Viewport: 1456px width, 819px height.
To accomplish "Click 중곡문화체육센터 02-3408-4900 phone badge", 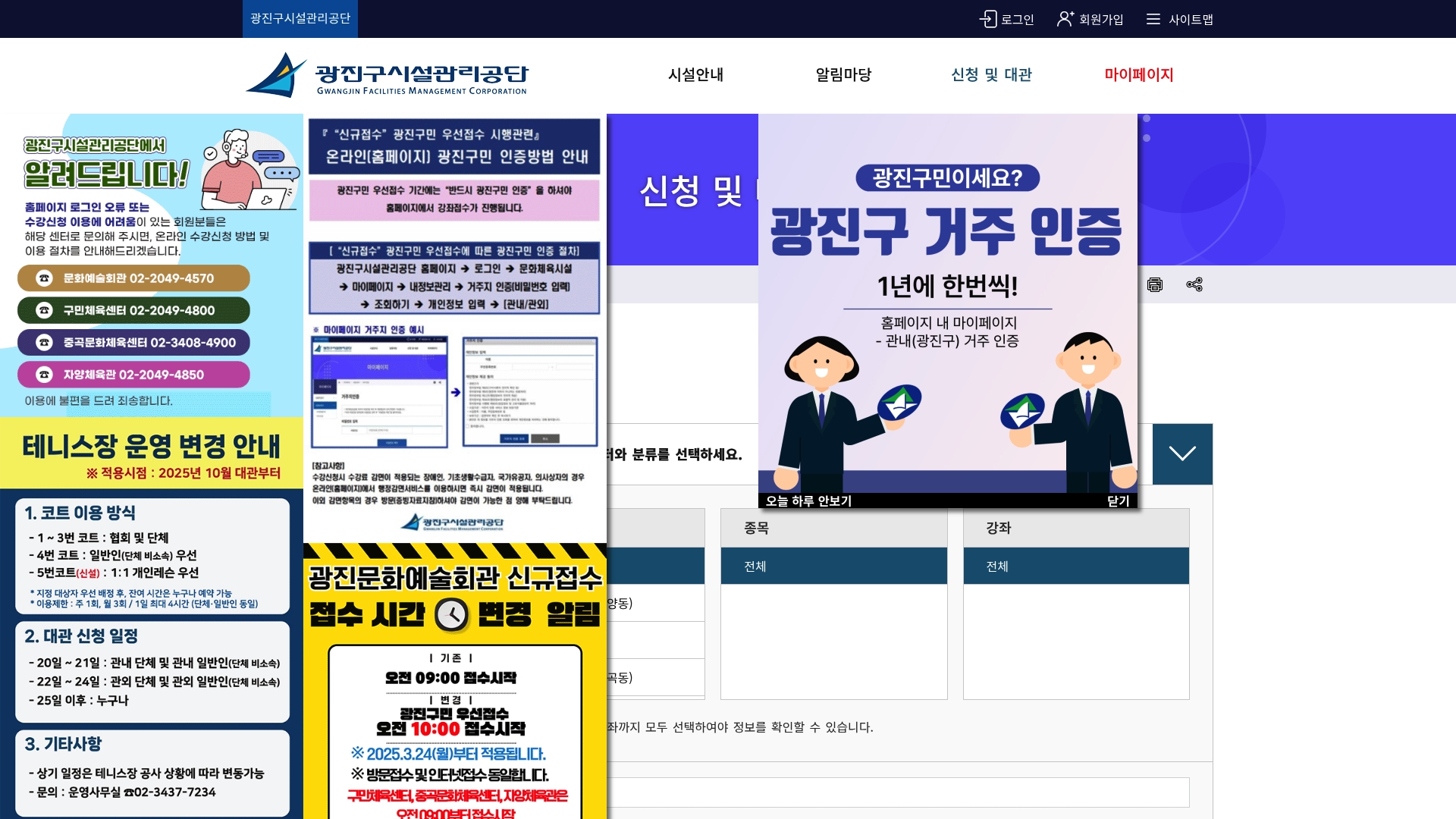I will pos(133,343).
